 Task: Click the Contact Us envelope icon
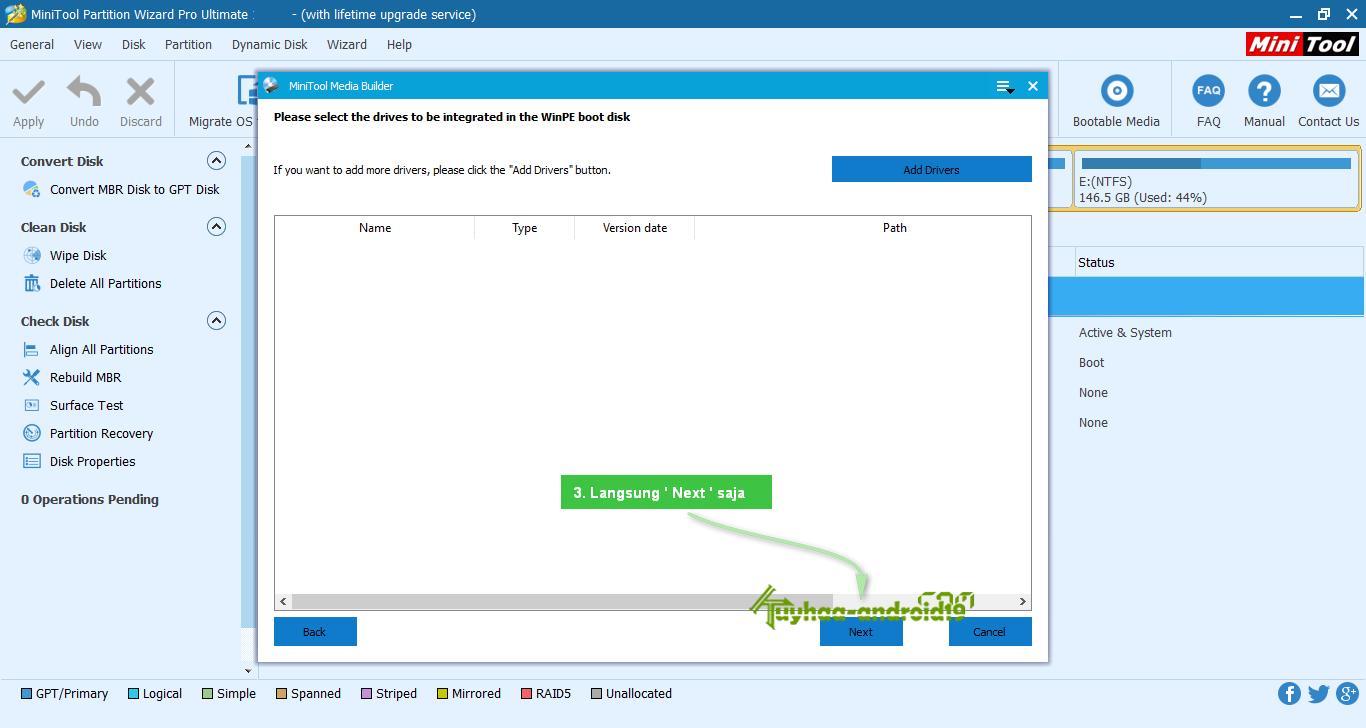pyautogui.click(x=1329, y=91)
